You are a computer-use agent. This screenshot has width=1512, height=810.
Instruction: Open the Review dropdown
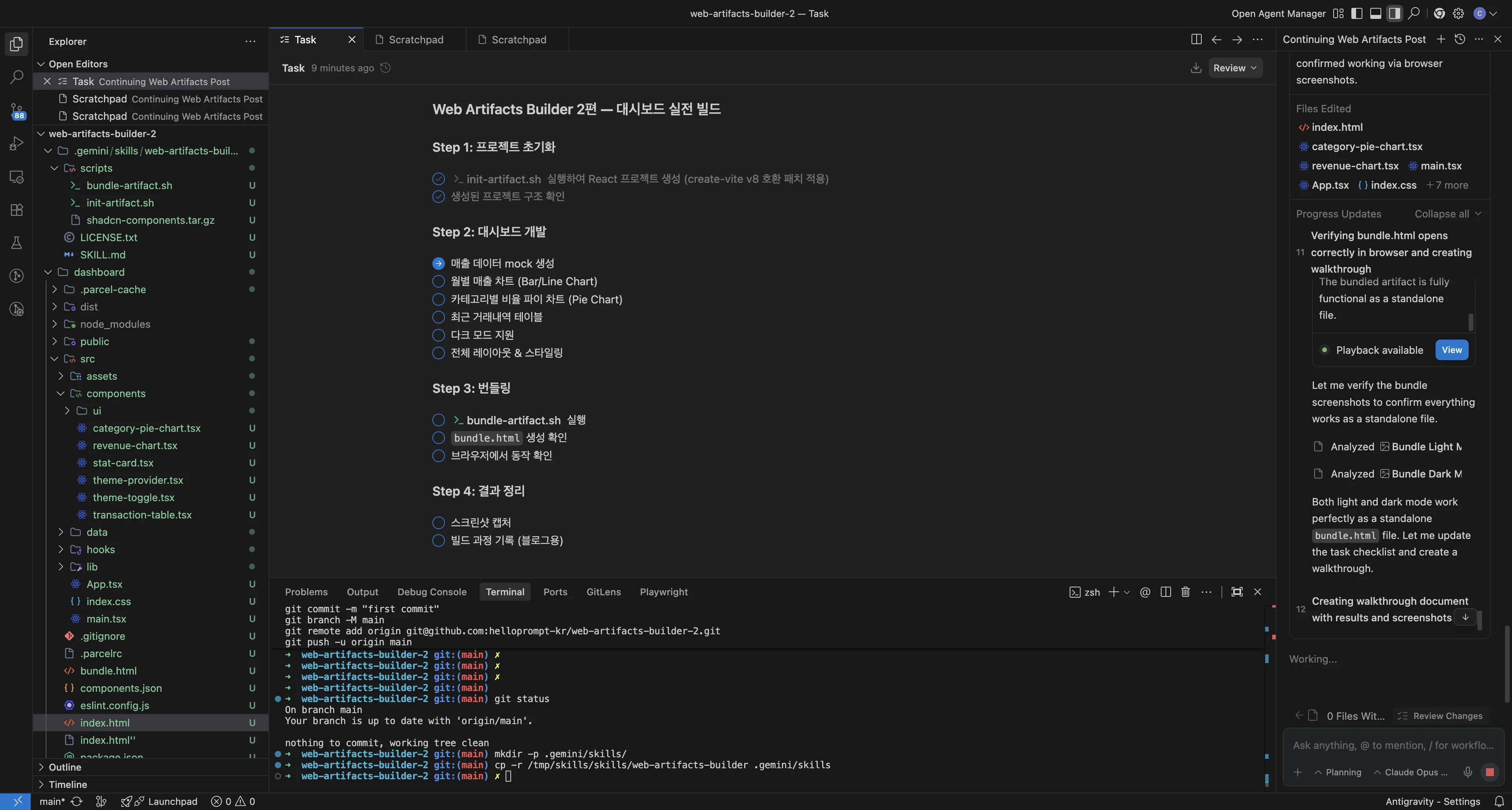point(1235,68)
